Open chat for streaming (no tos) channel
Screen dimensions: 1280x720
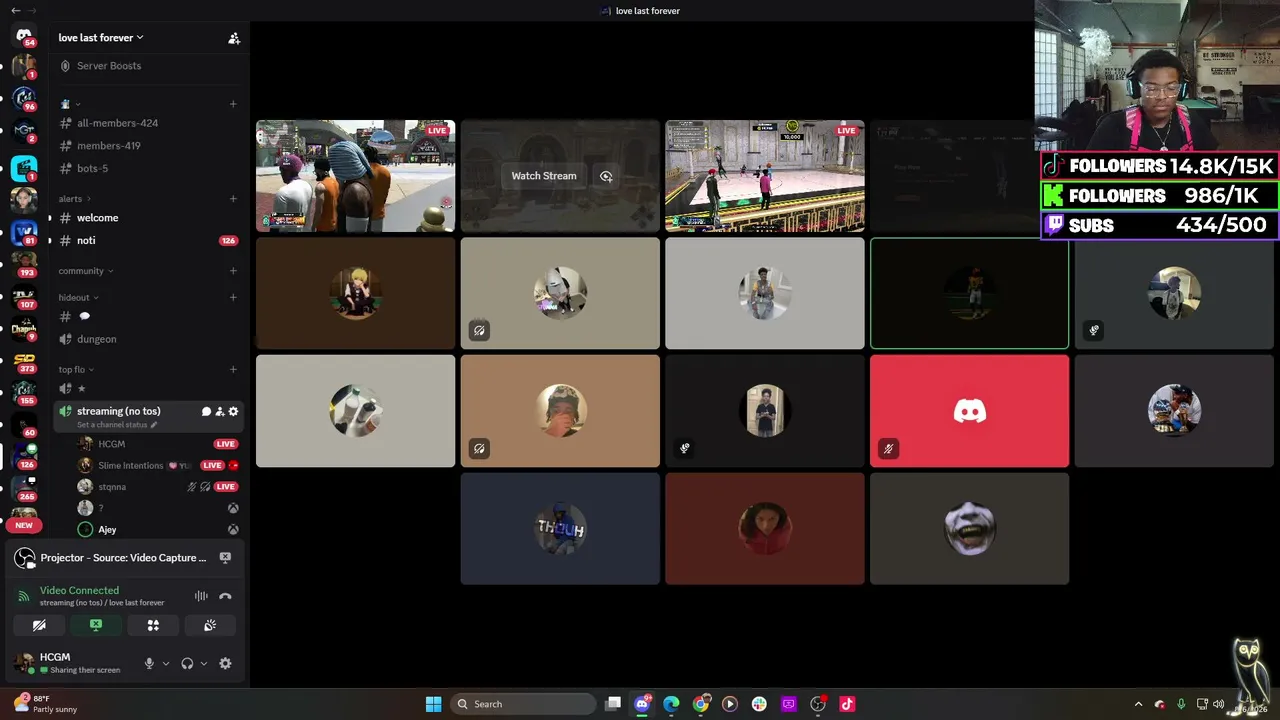[x=206, y=411]
